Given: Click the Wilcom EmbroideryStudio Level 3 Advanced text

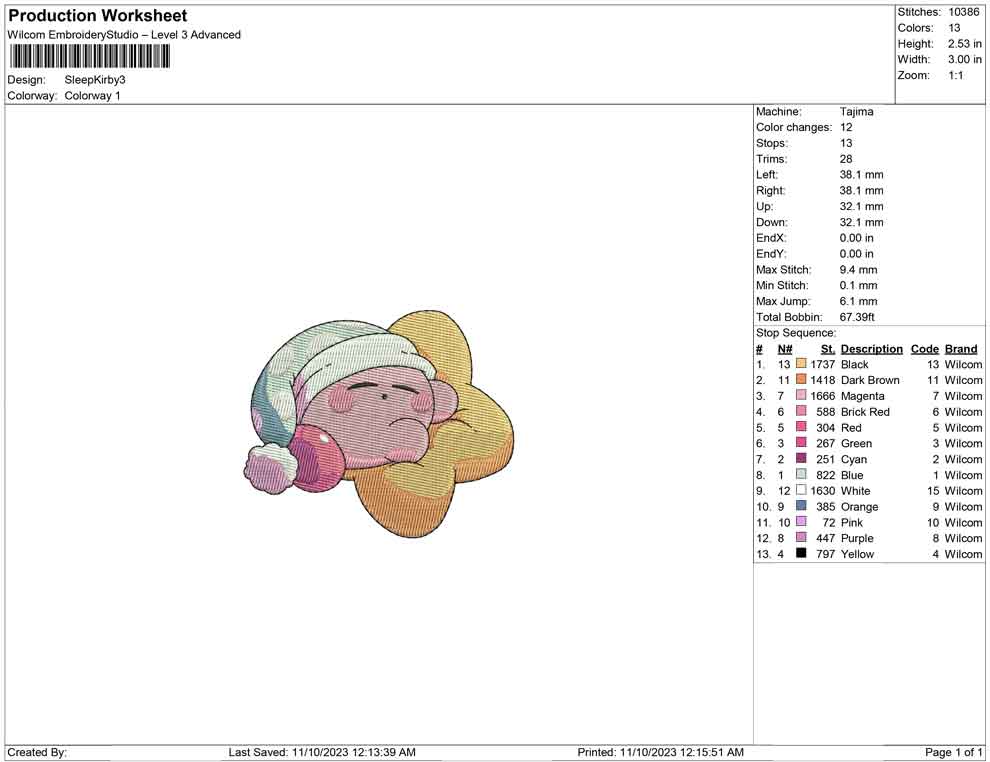Looking at the screenshot, I should 124,35.
